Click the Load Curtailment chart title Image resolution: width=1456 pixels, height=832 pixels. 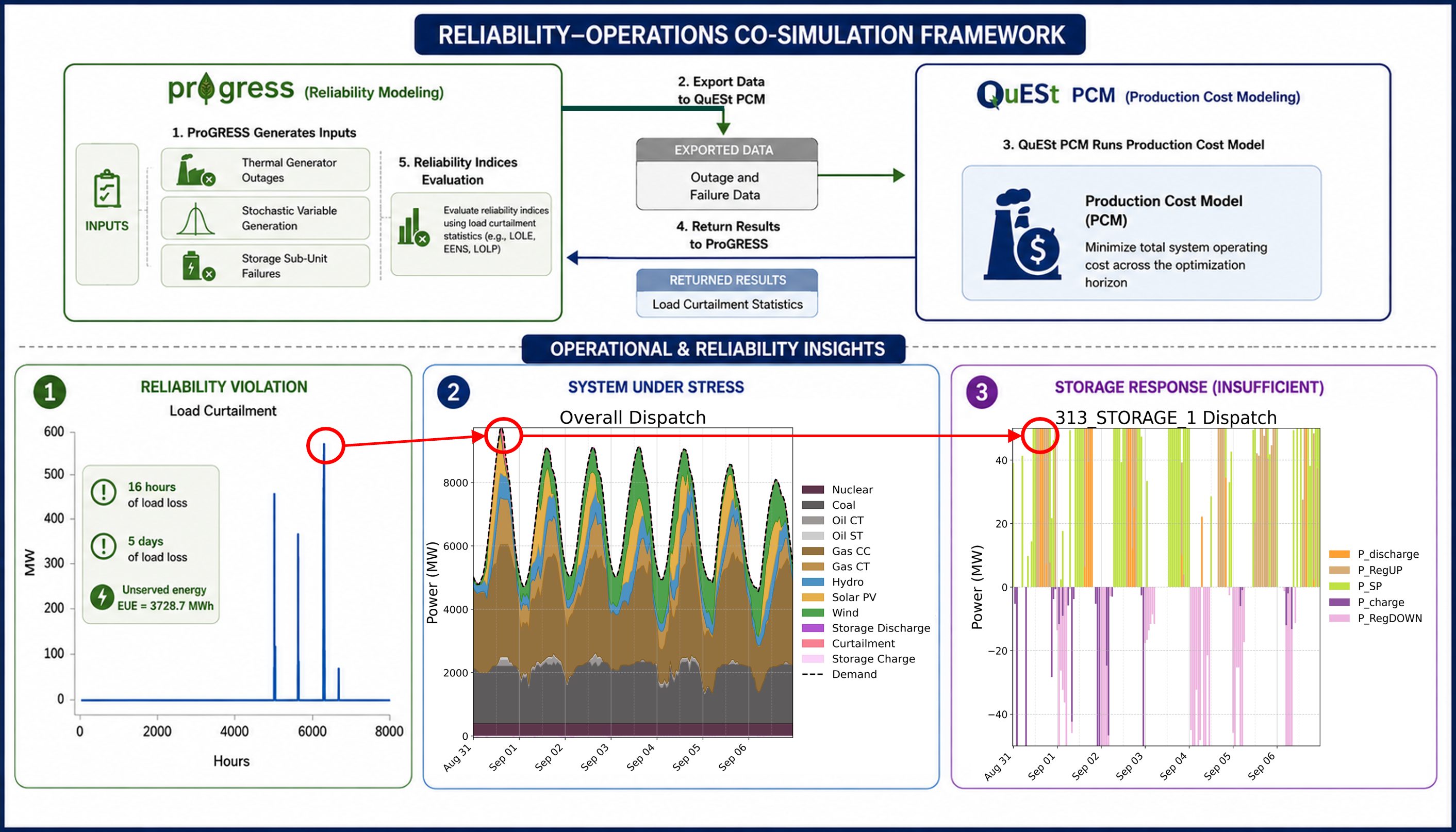[x=223, y=411]
